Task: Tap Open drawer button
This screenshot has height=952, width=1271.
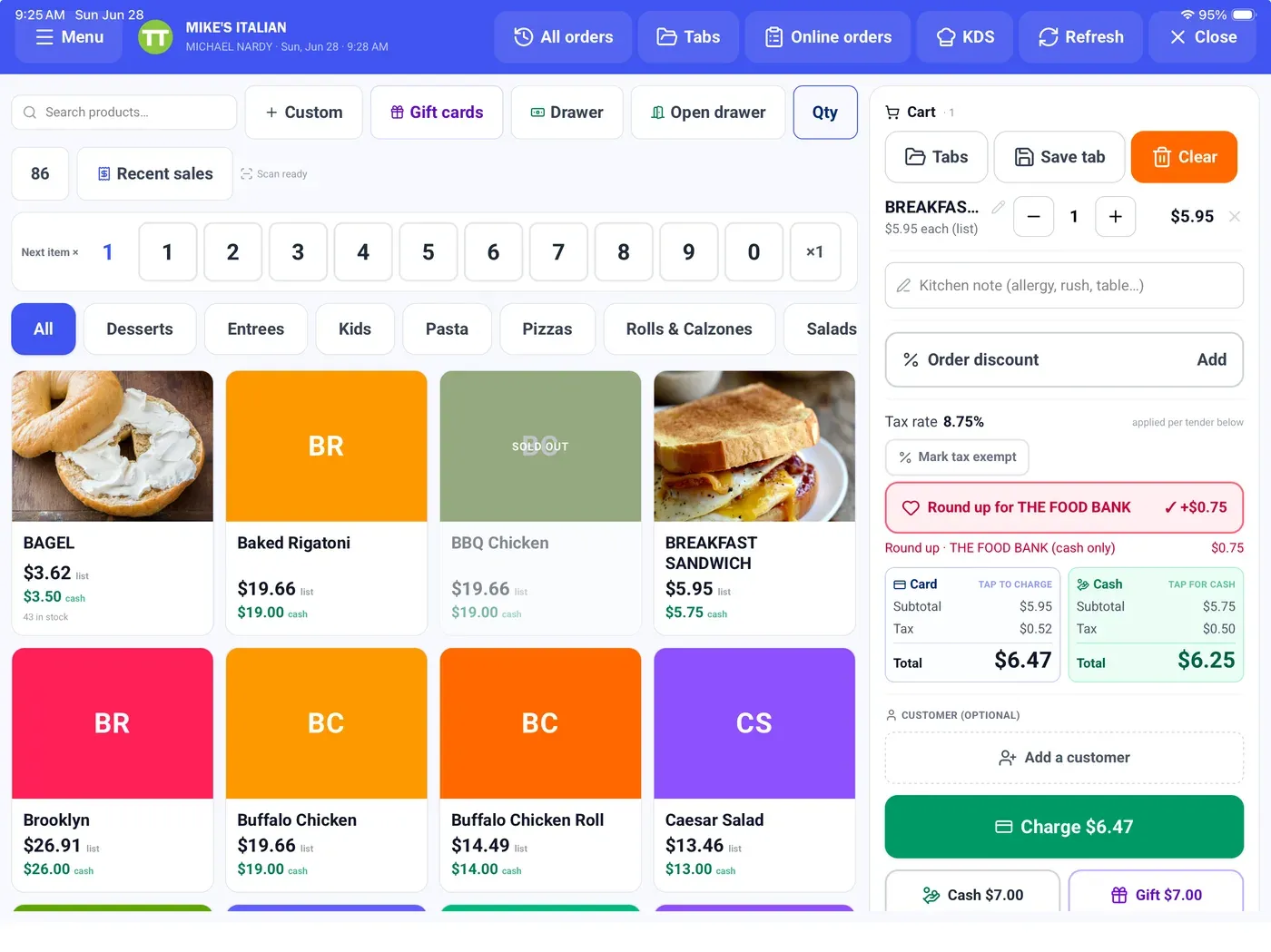Action: pos(708,113)
